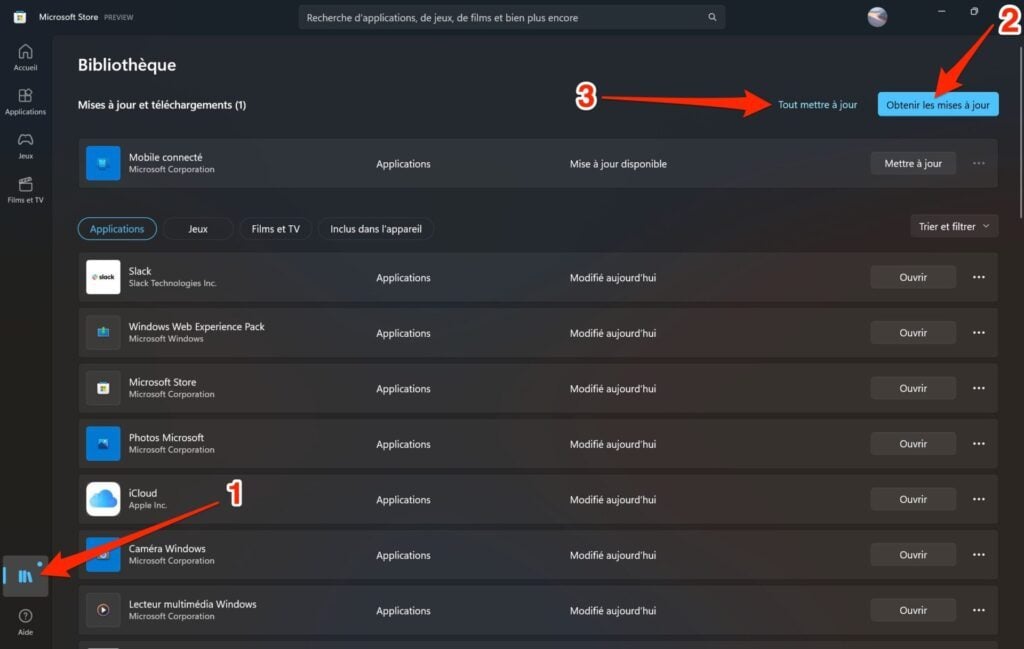Open more options for Photos Microsoft
1024x649 pixels.
point(978,443)
